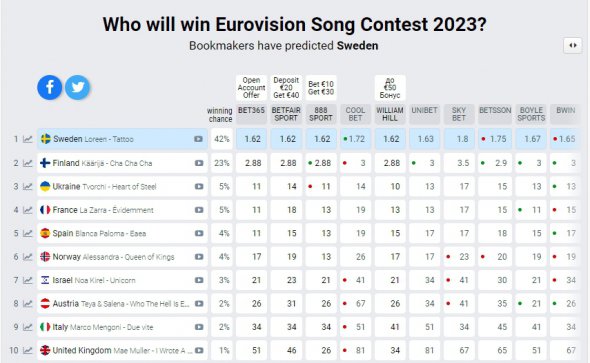Open the Sweden Loreen - Tattoo entry
The width and height of the screenshot is (590, 363).
click(x=122, y=139)
